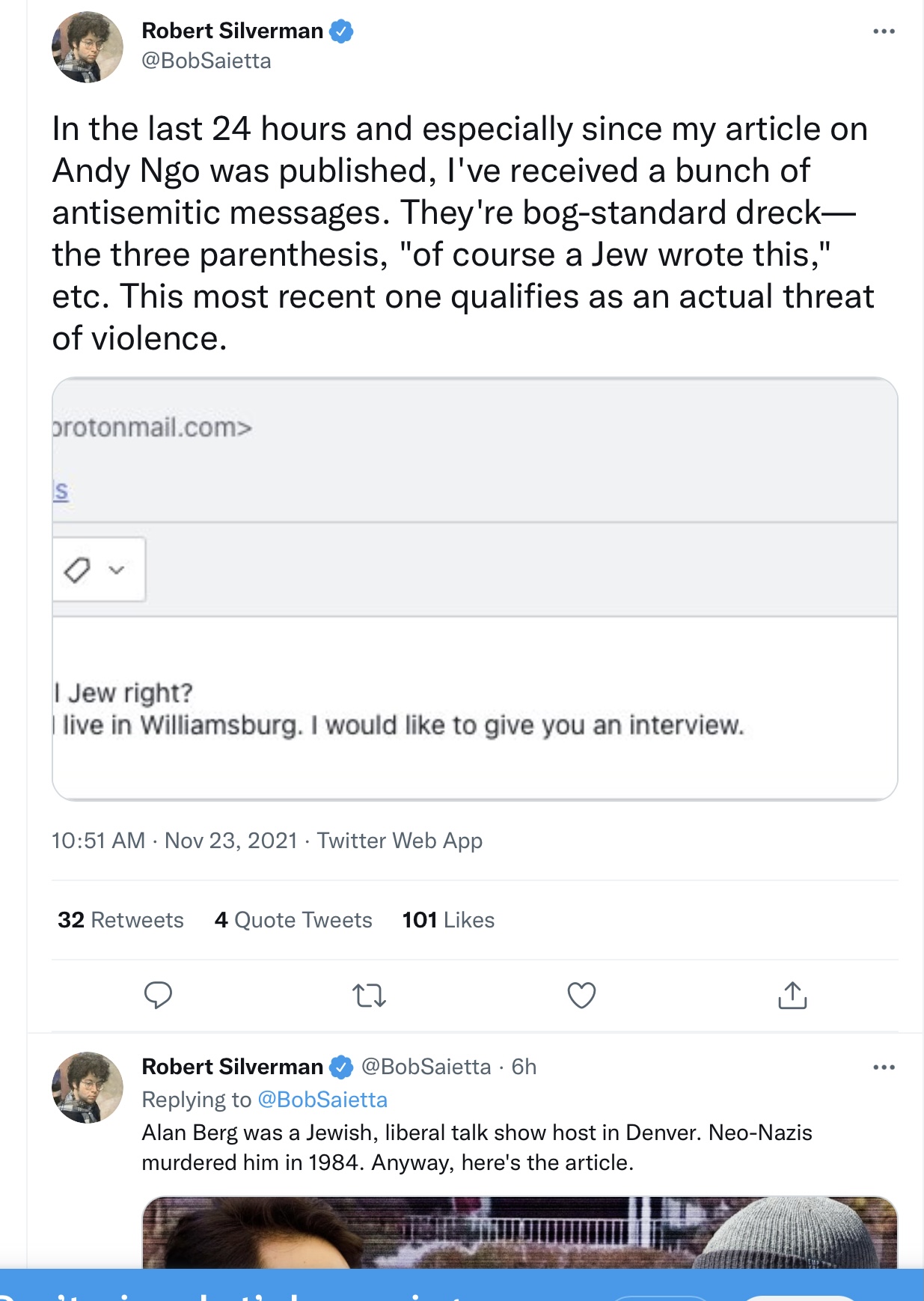Click the 10:51 AM Nov 23 timestamp
This screenshot has height=1301, width=924.
pyautogui.click(x=174, y=841)
